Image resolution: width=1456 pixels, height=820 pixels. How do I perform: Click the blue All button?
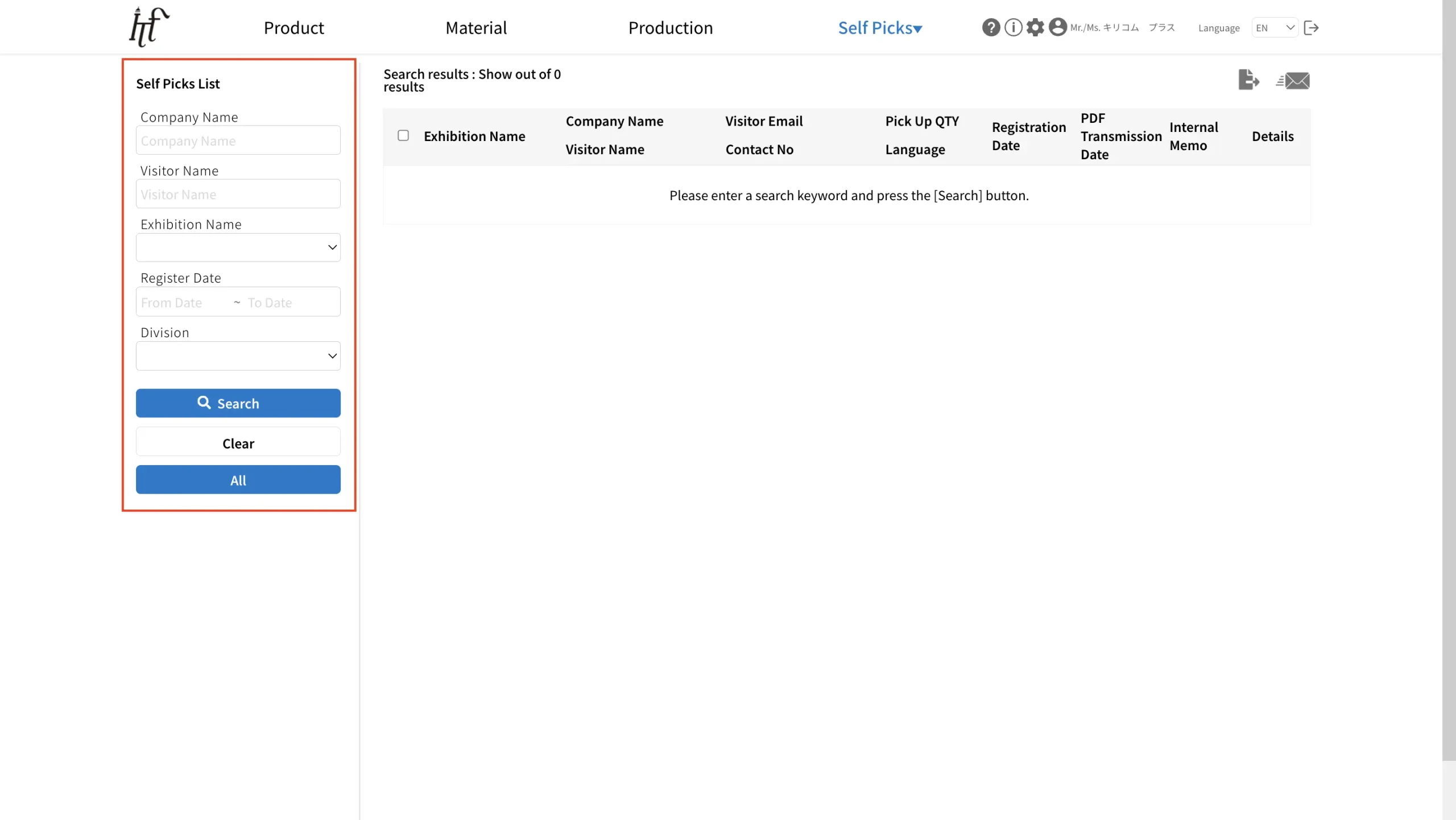pyautogui.click(x=238, y=480)
